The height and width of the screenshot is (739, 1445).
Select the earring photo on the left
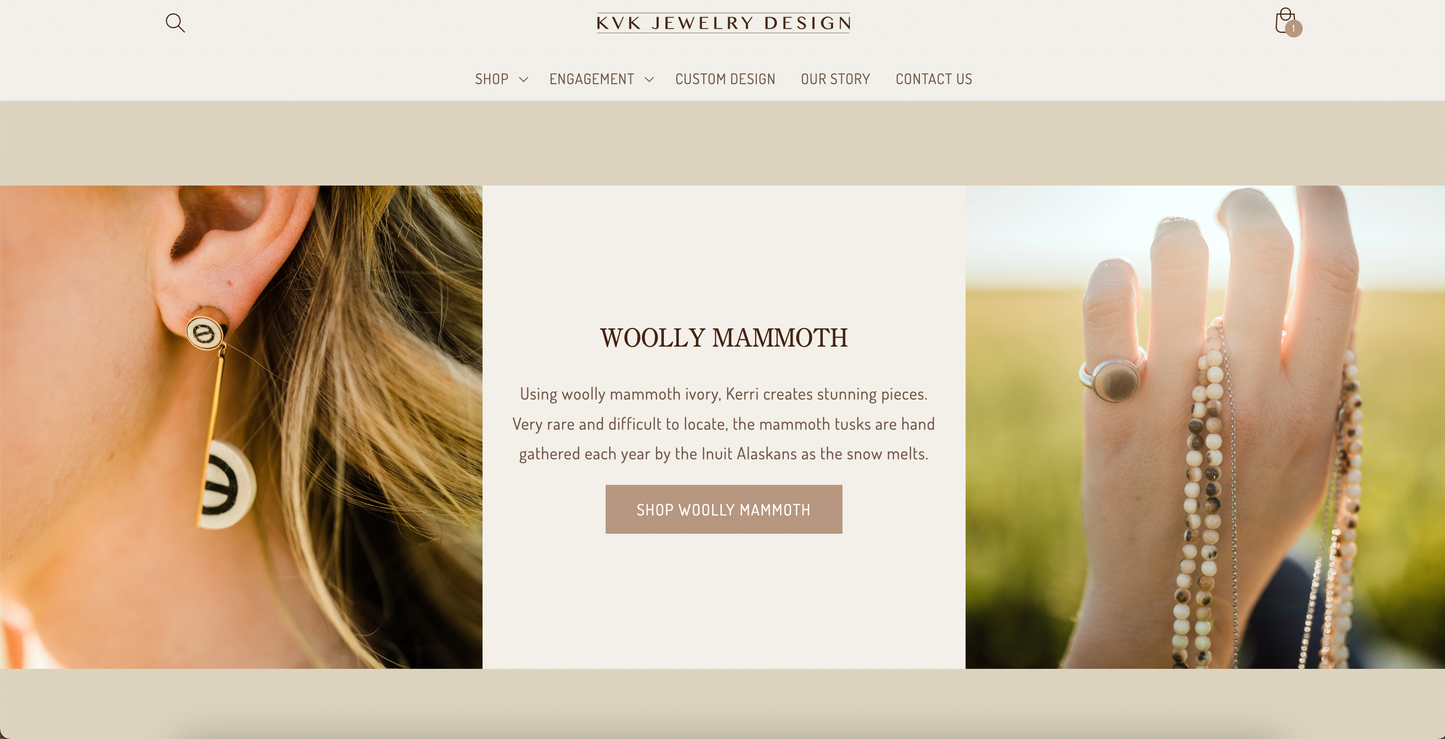tap(241, 427)
